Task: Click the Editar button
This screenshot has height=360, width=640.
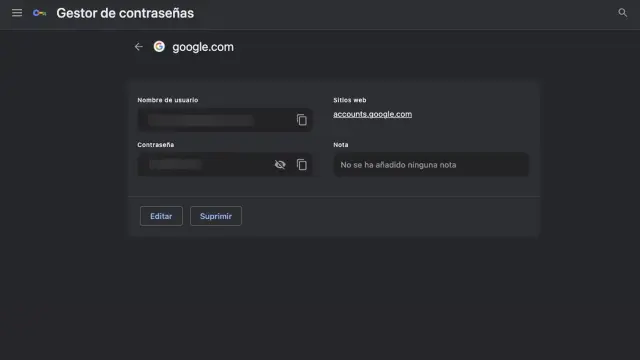Action: pyautogui.click(x=161, y=216)
